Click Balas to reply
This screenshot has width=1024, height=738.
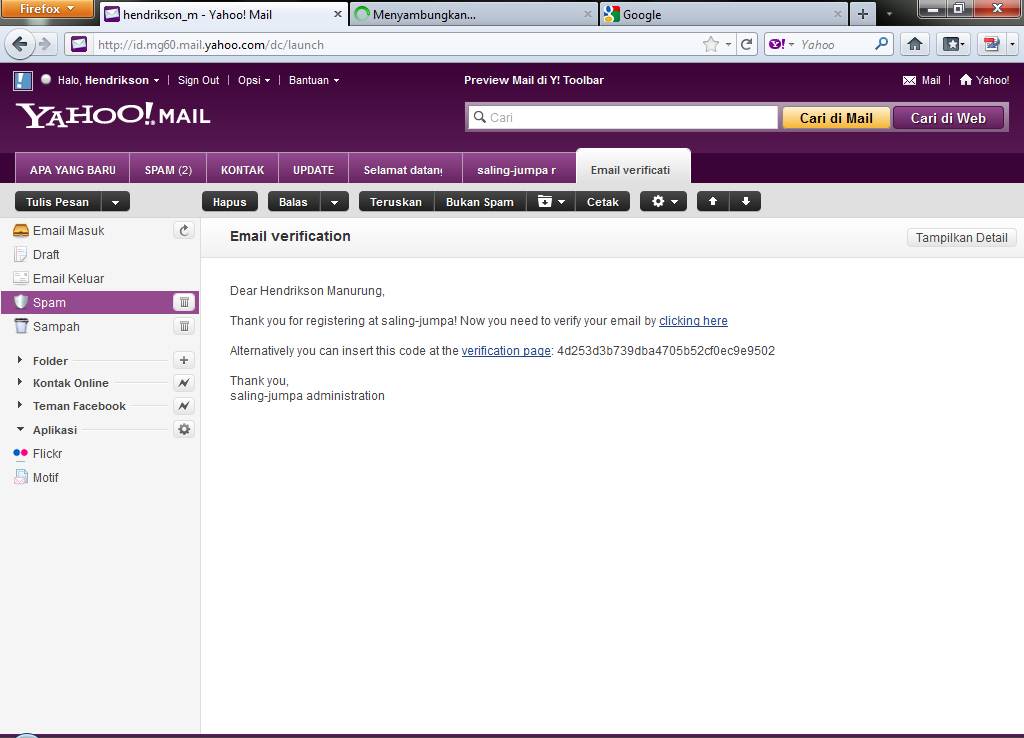[294, 202]
